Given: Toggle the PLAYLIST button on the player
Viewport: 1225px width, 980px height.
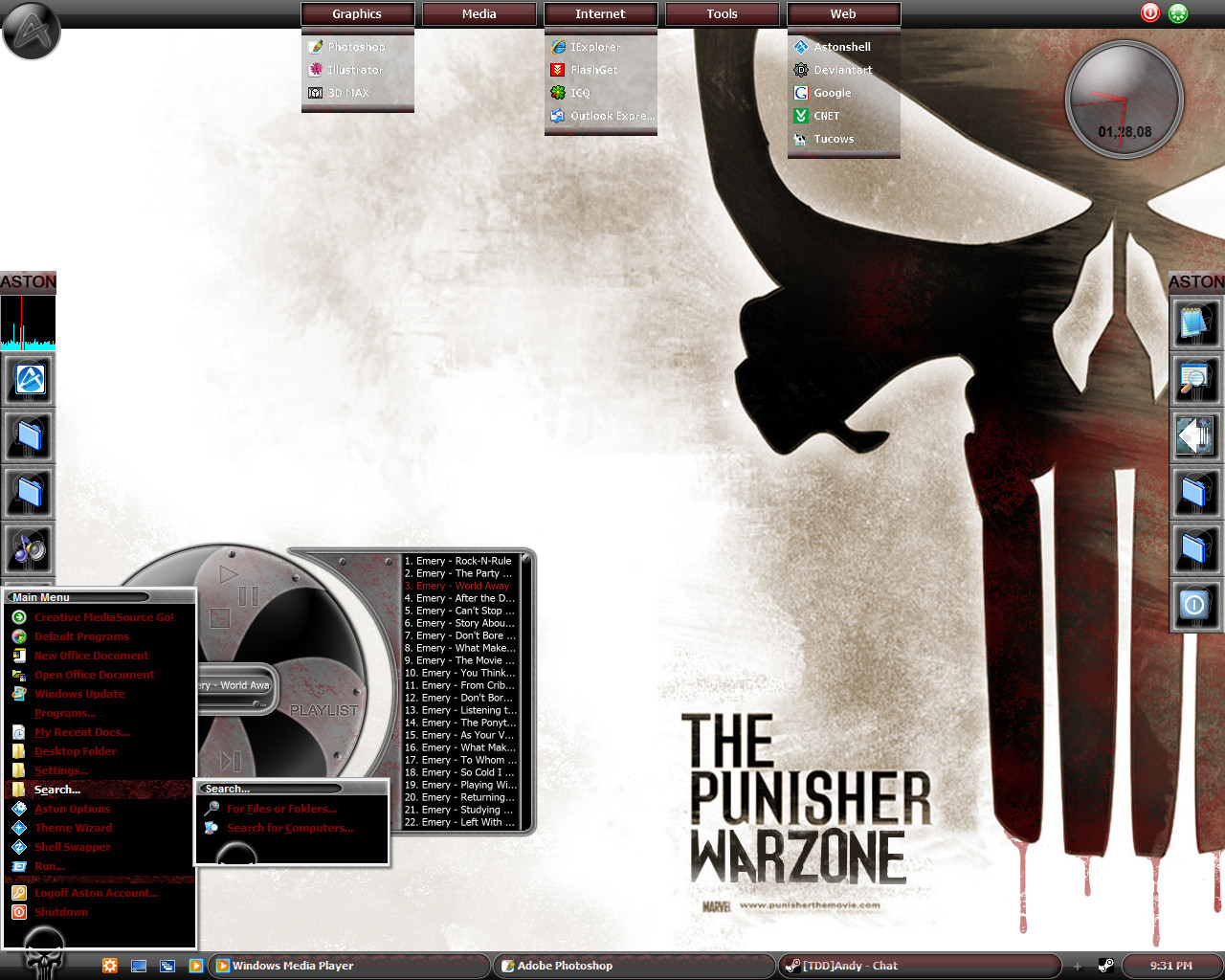Looking at the screenshot, I should 323,710.
